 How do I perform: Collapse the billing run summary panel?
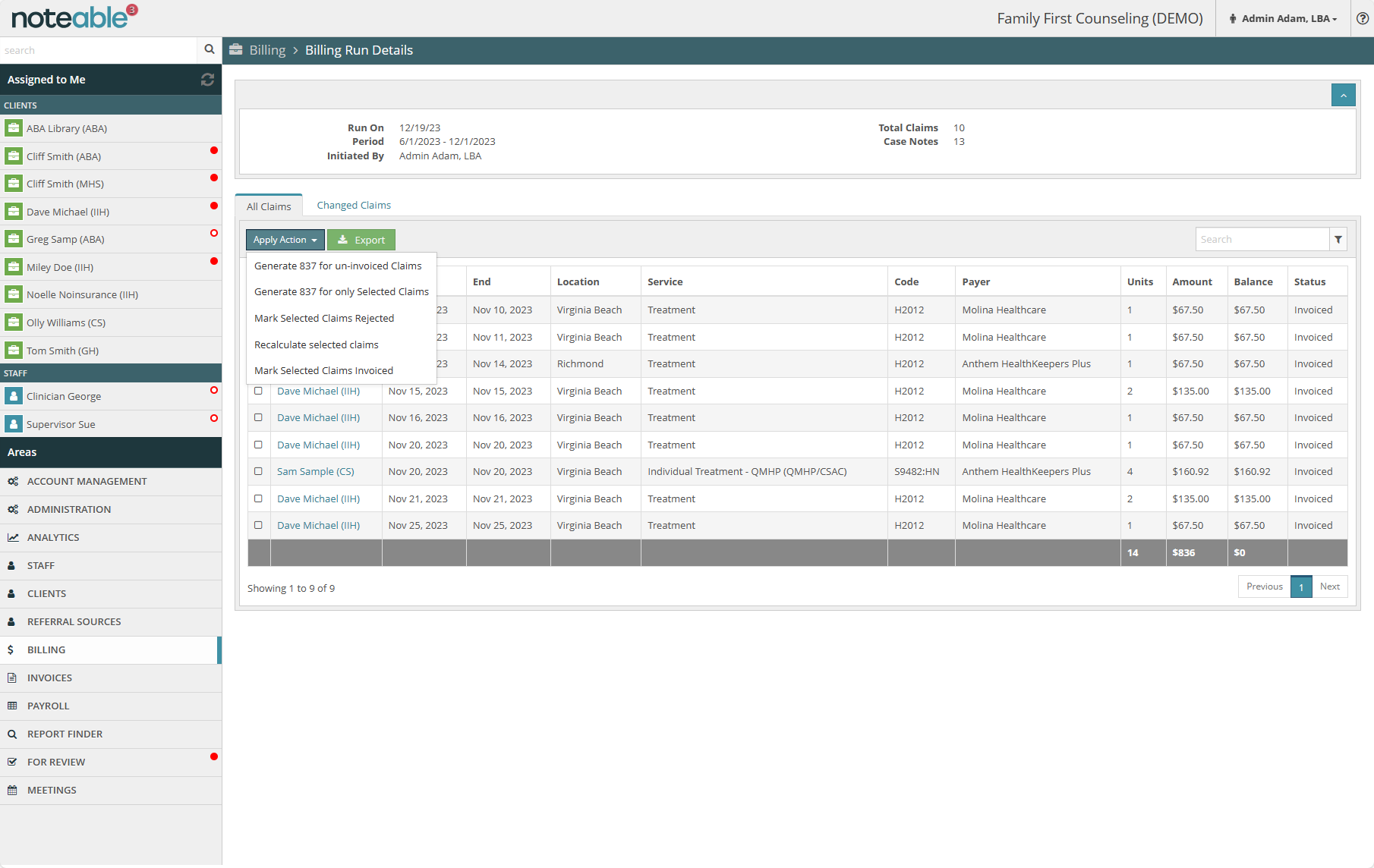1343,95
